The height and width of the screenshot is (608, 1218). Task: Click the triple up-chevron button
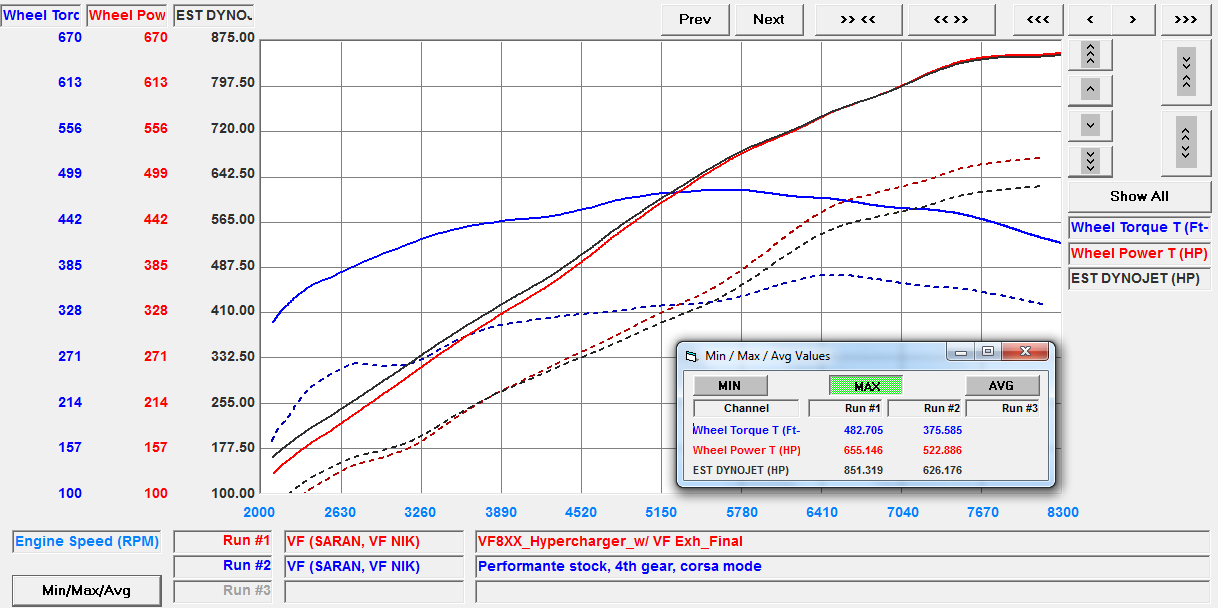[1090, 54]
